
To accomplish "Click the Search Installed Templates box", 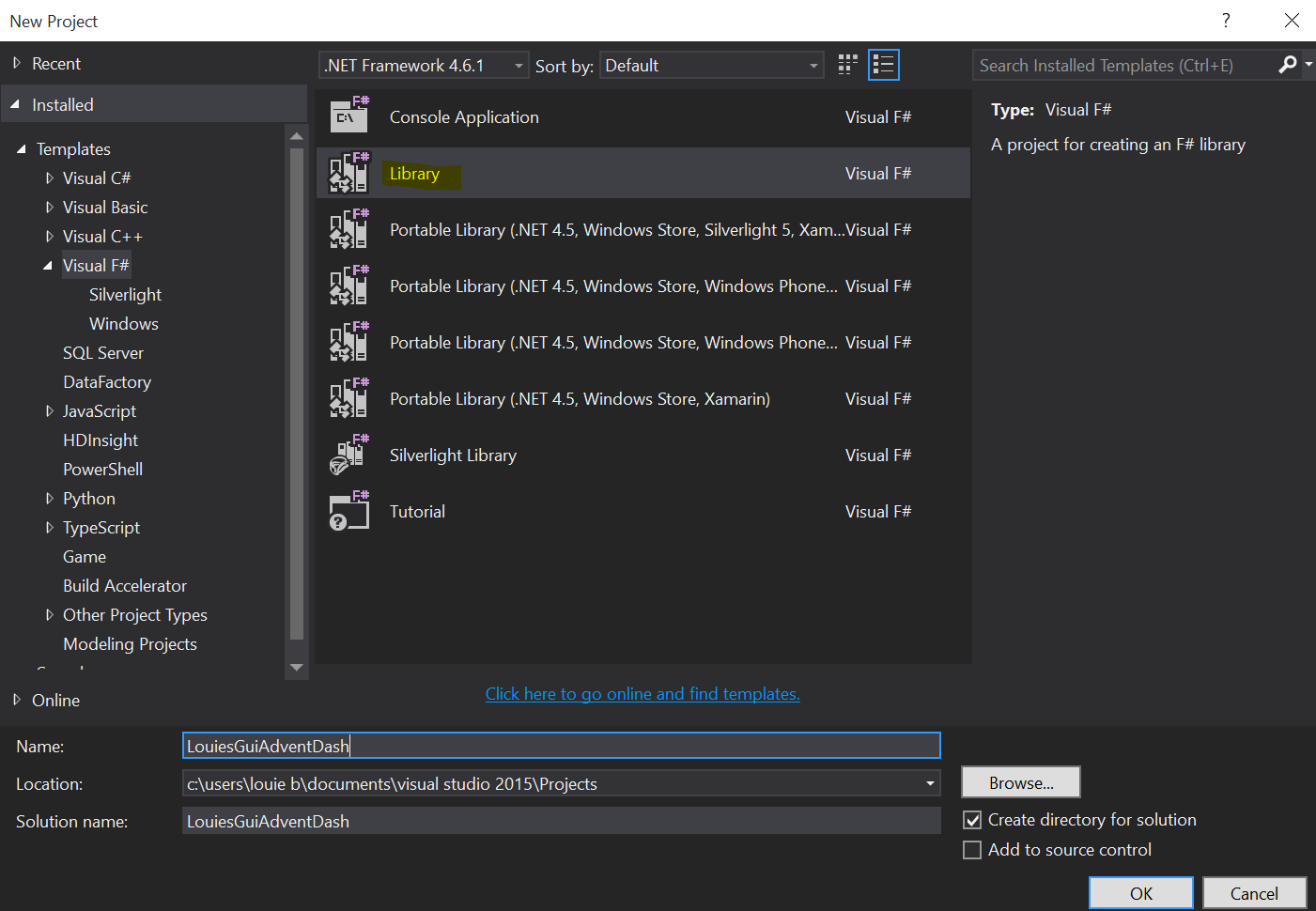I will [1122, 65].
